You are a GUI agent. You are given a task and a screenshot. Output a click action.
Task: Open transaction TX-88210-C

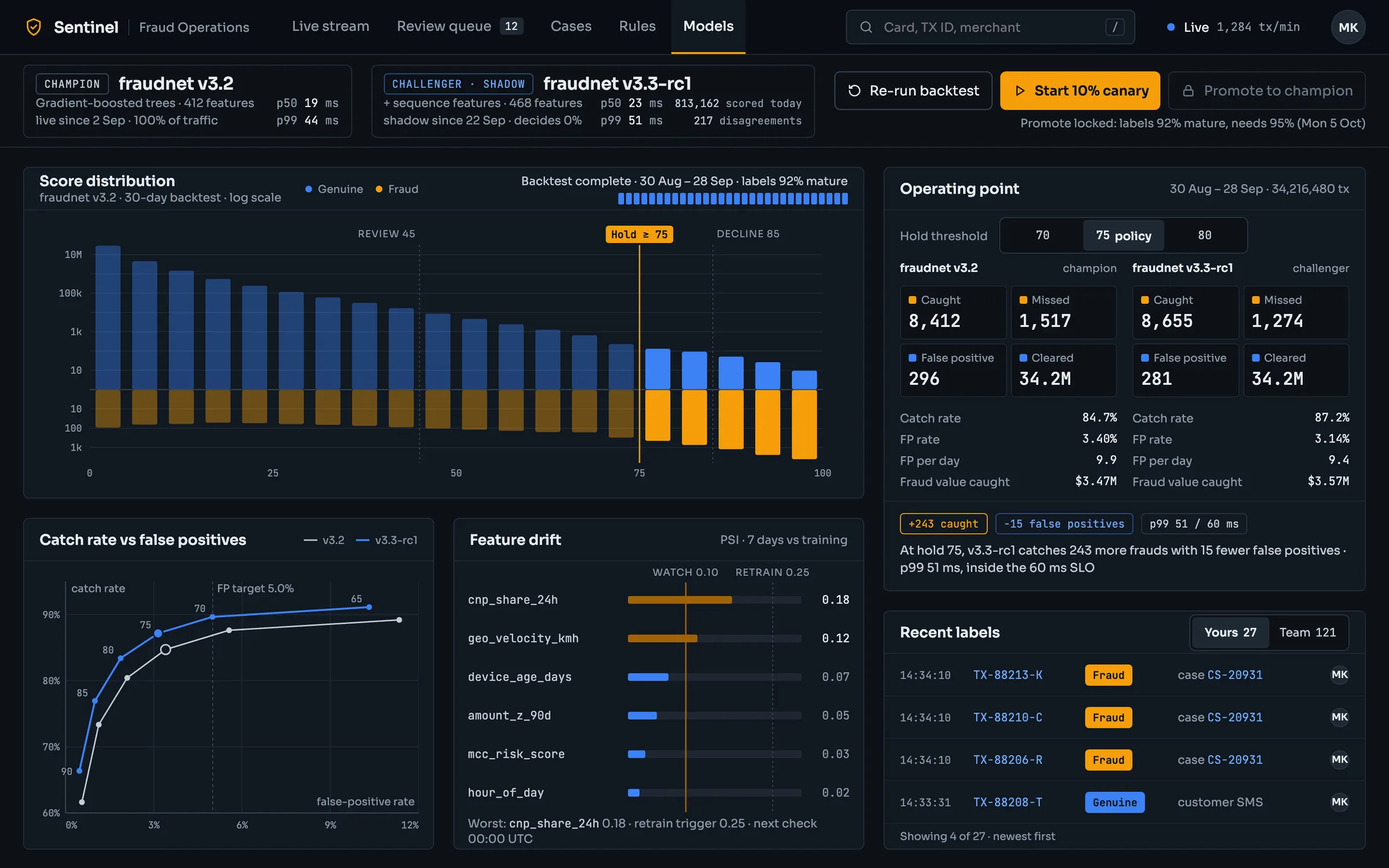(1008, 718)
